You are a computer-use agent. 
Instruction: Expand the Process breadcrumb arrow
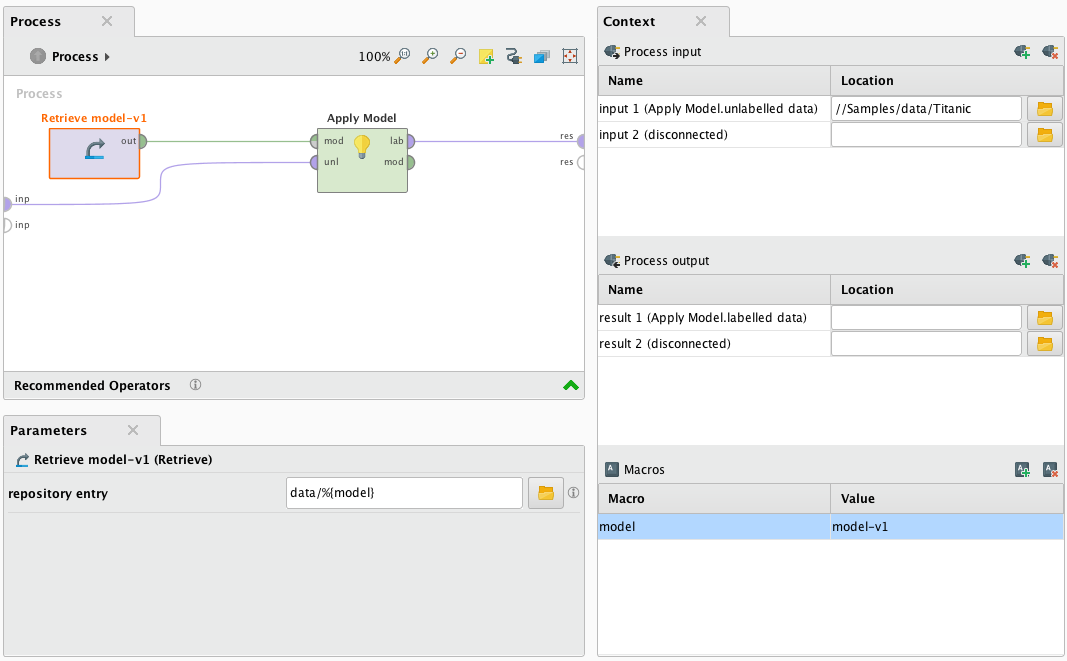tap(107, 57)
